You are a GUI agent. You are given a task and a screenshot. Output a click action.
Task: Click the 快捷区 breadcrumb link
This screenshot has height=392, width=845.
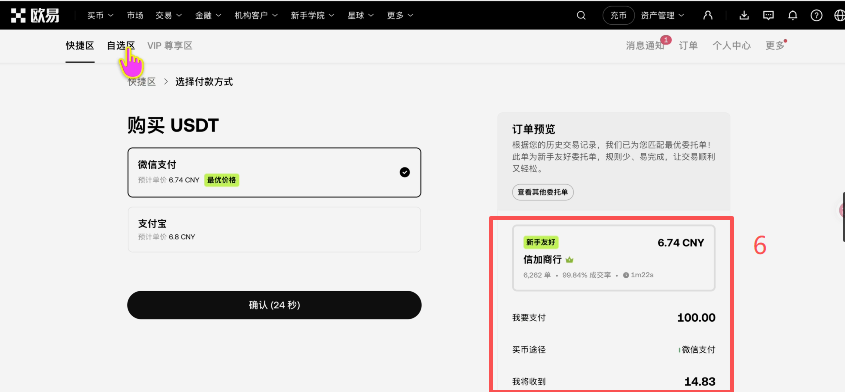point(142,82)
